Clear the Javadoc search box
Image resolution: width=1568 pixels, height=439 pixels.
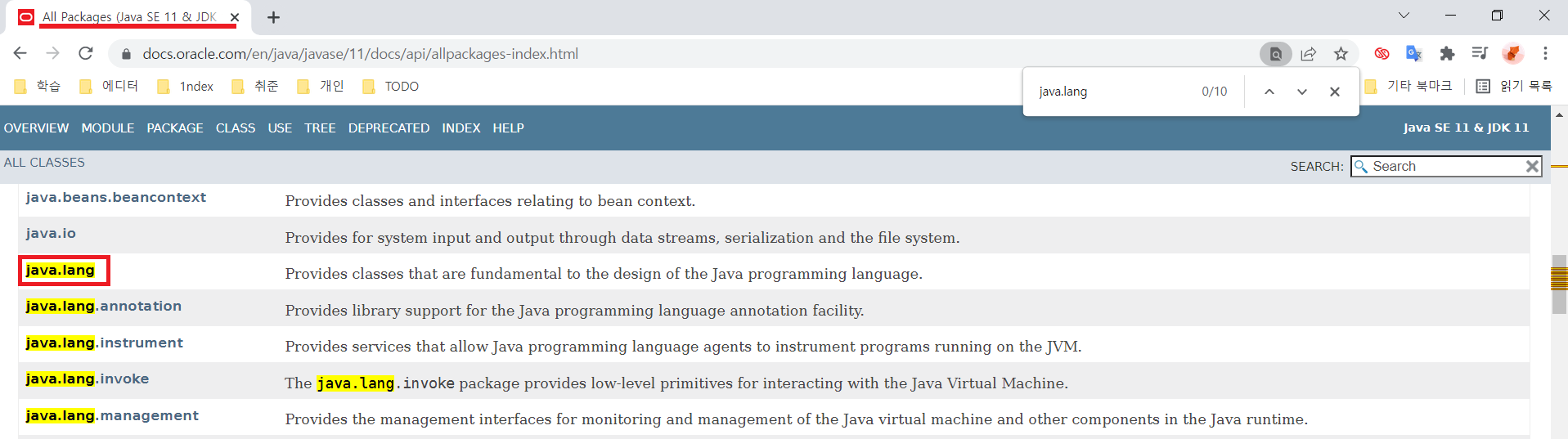pos(1533,166)
